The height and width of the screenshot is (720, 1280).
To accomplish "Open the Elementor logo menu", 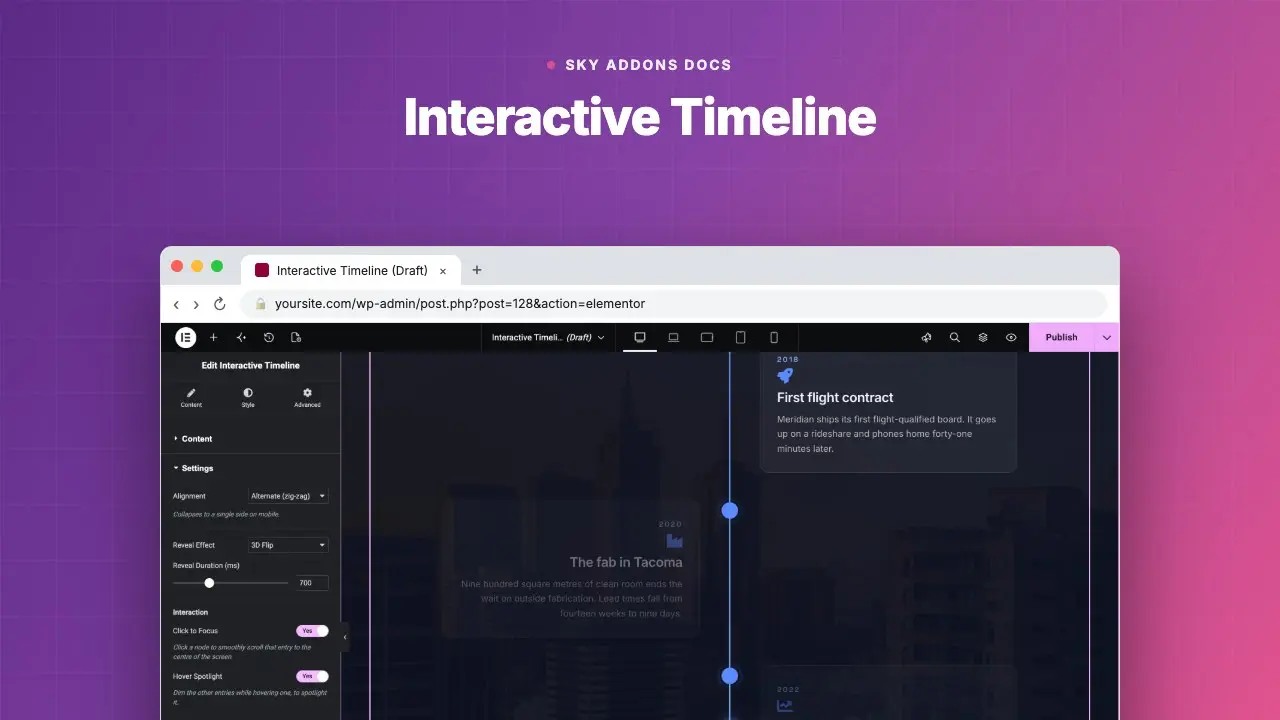I will 185,337.
